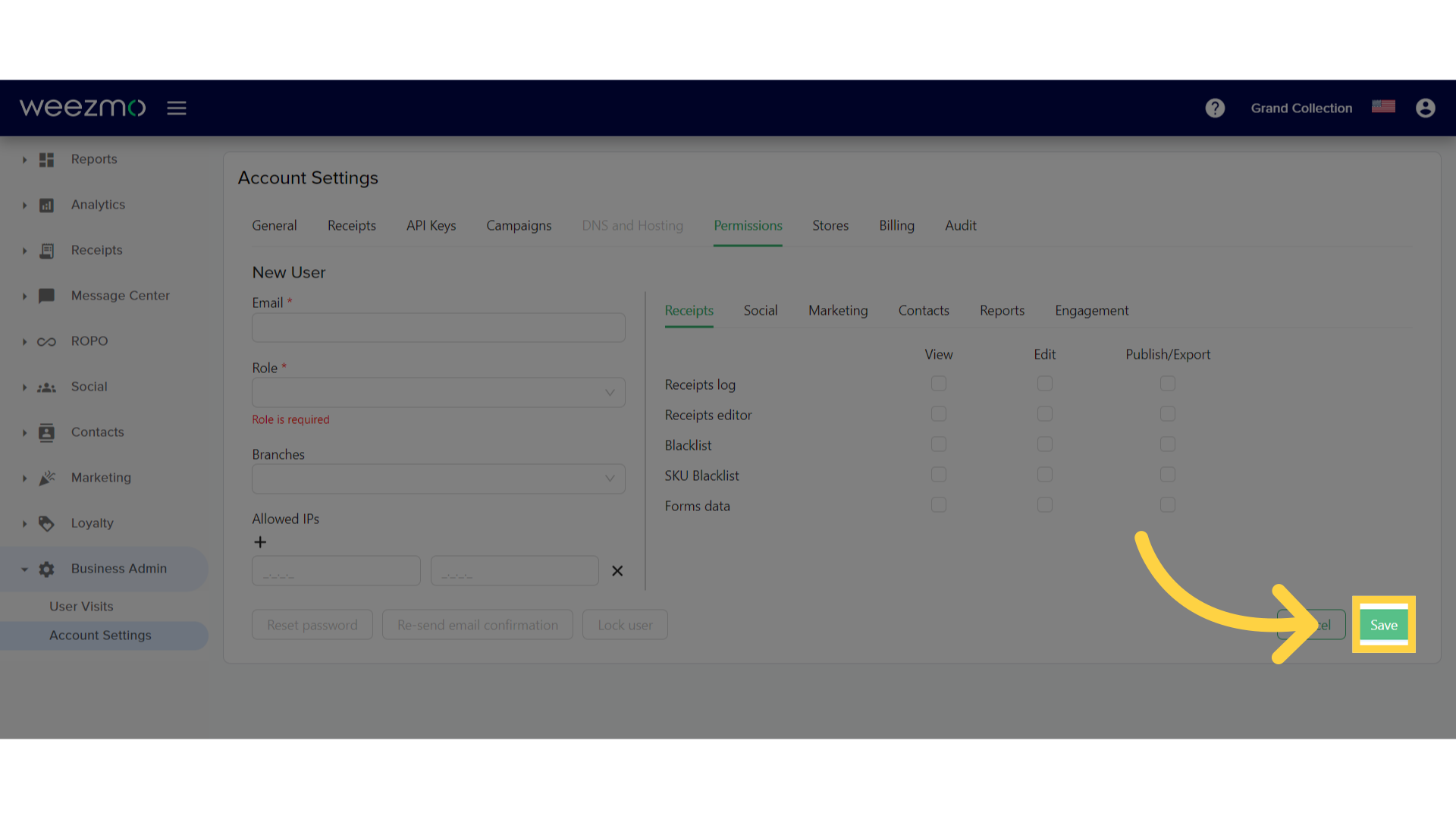The image size is (1456, 819).
Task: Click Re-send email confirmation button
Action: (478, 625)
